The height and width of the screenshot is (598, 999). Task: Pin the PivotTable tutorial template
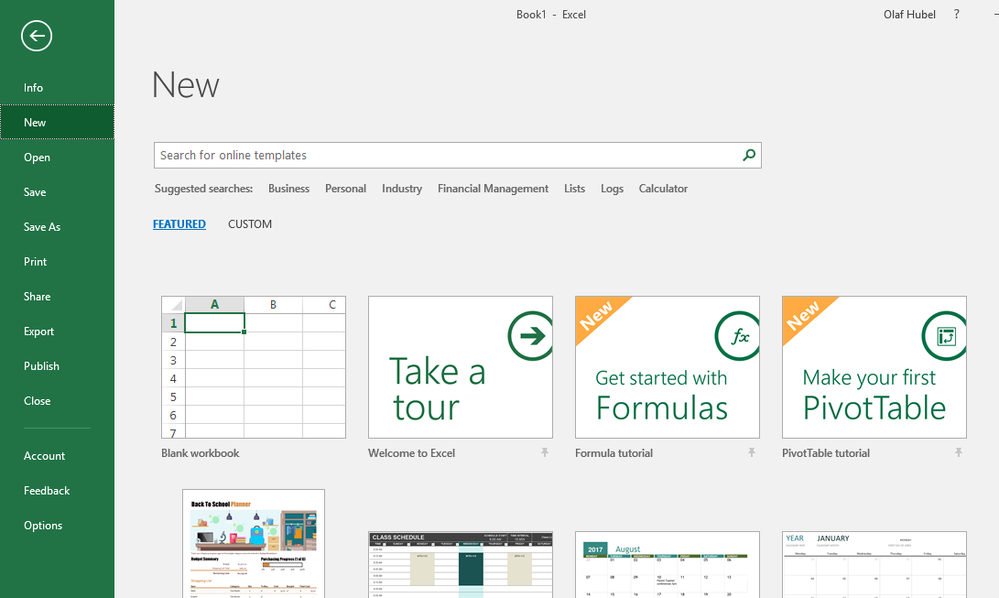point(958,452)
